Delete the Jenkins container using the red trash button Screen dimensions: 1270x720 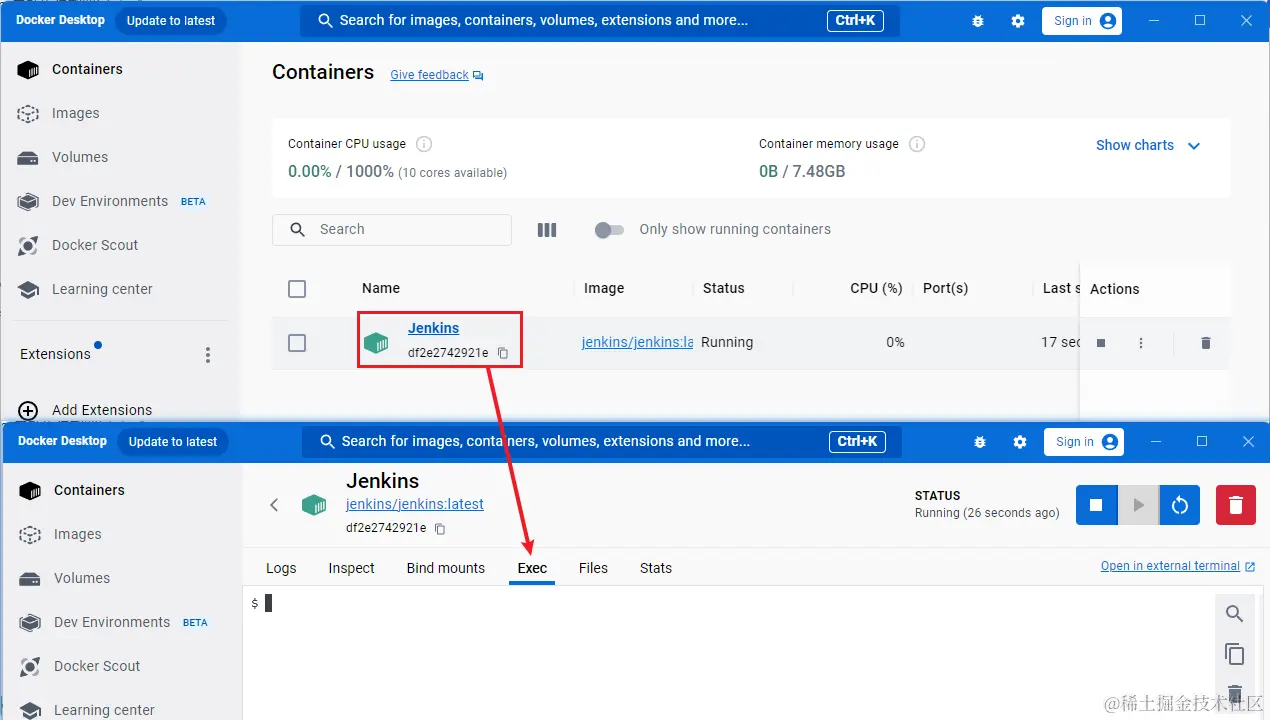[x=1235, y=505]
